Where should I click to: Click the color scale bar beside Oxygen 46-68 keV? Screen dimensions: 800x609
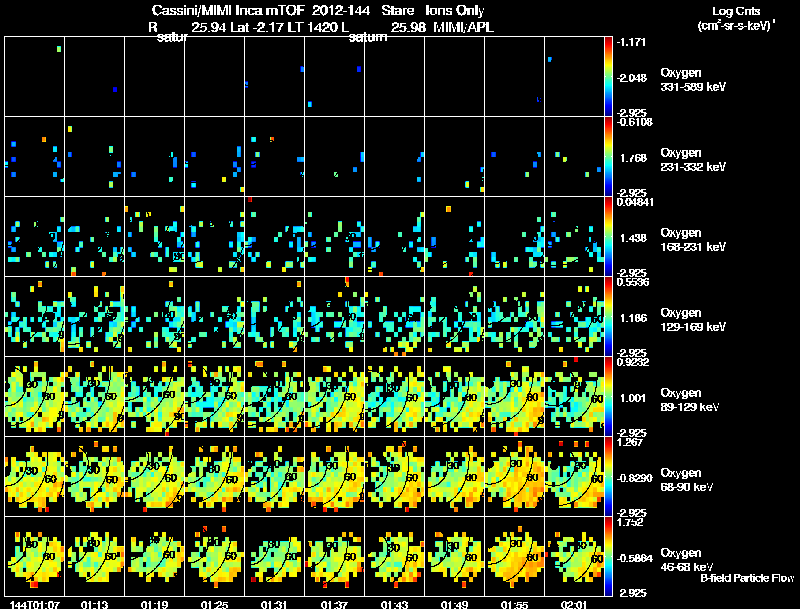608,556
